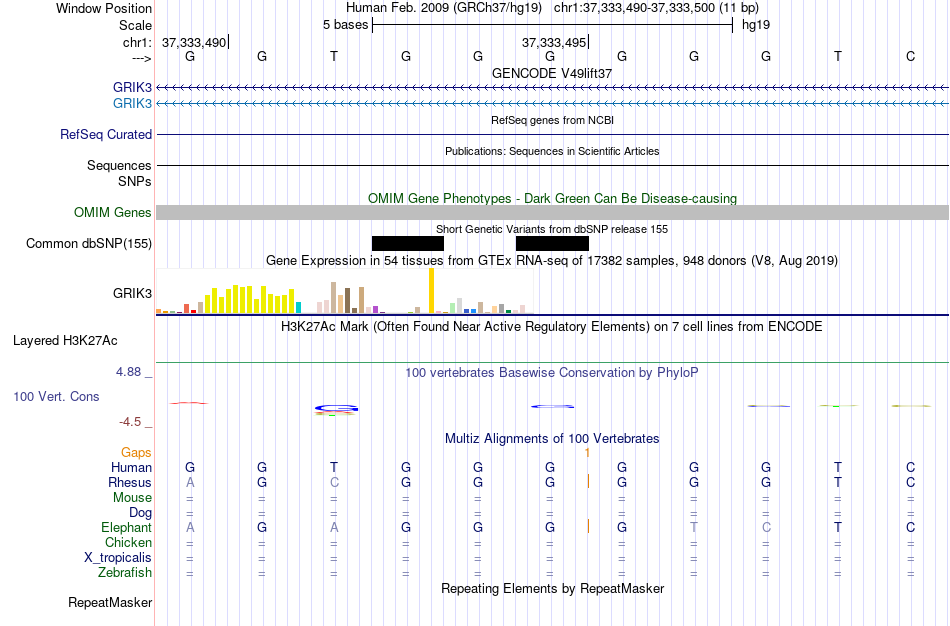Click the orange '1' gap indicator
Image resolution: width=950 pixels, height=626 pixels.
587,453
